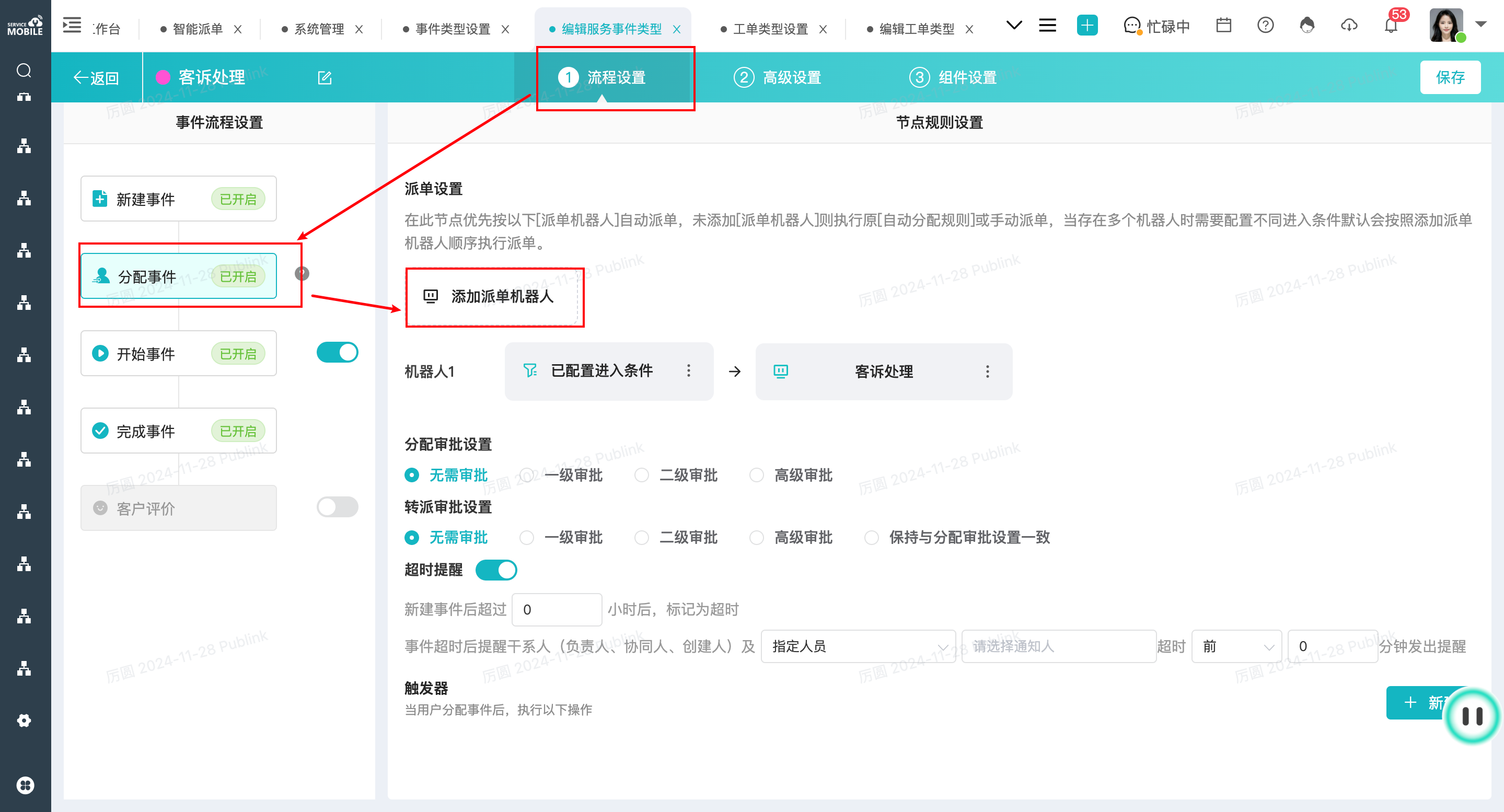Switch to the 编辑工单类型 tab
The width and height of the screenshot is (1504, 812).
click(x=917, y=29)
